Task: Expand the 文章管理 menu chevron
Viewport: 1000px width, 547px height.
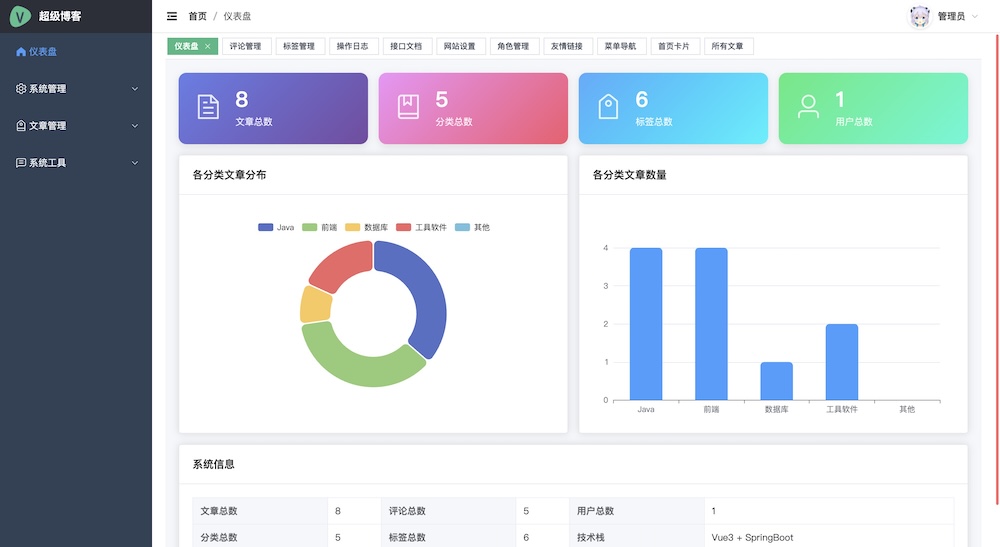Action: (135, 126)
